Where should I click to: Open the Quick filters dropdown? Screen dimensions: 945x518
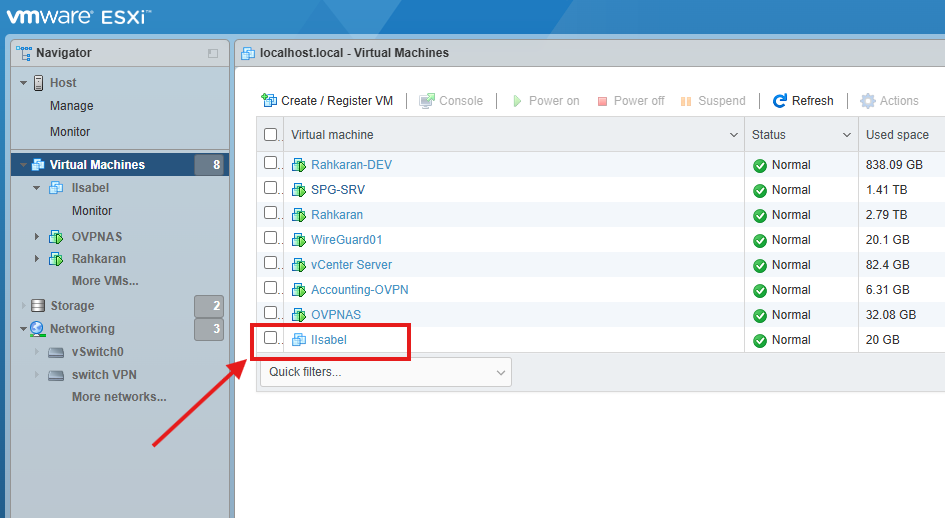pyautogui.click(x=386, y=372)
